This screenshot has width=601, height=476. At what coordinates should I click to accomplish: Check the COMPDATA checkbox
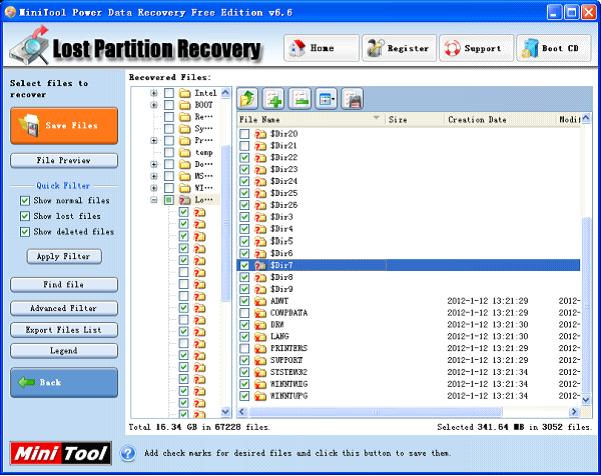click(x=244, y=313)
